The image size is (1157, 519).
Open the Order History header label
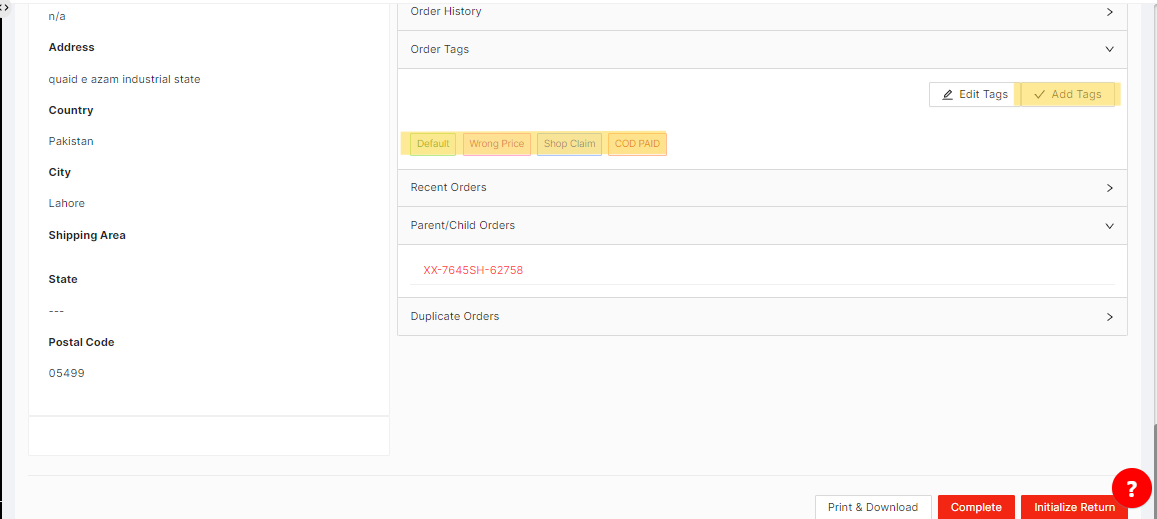[x=446, y=12]
